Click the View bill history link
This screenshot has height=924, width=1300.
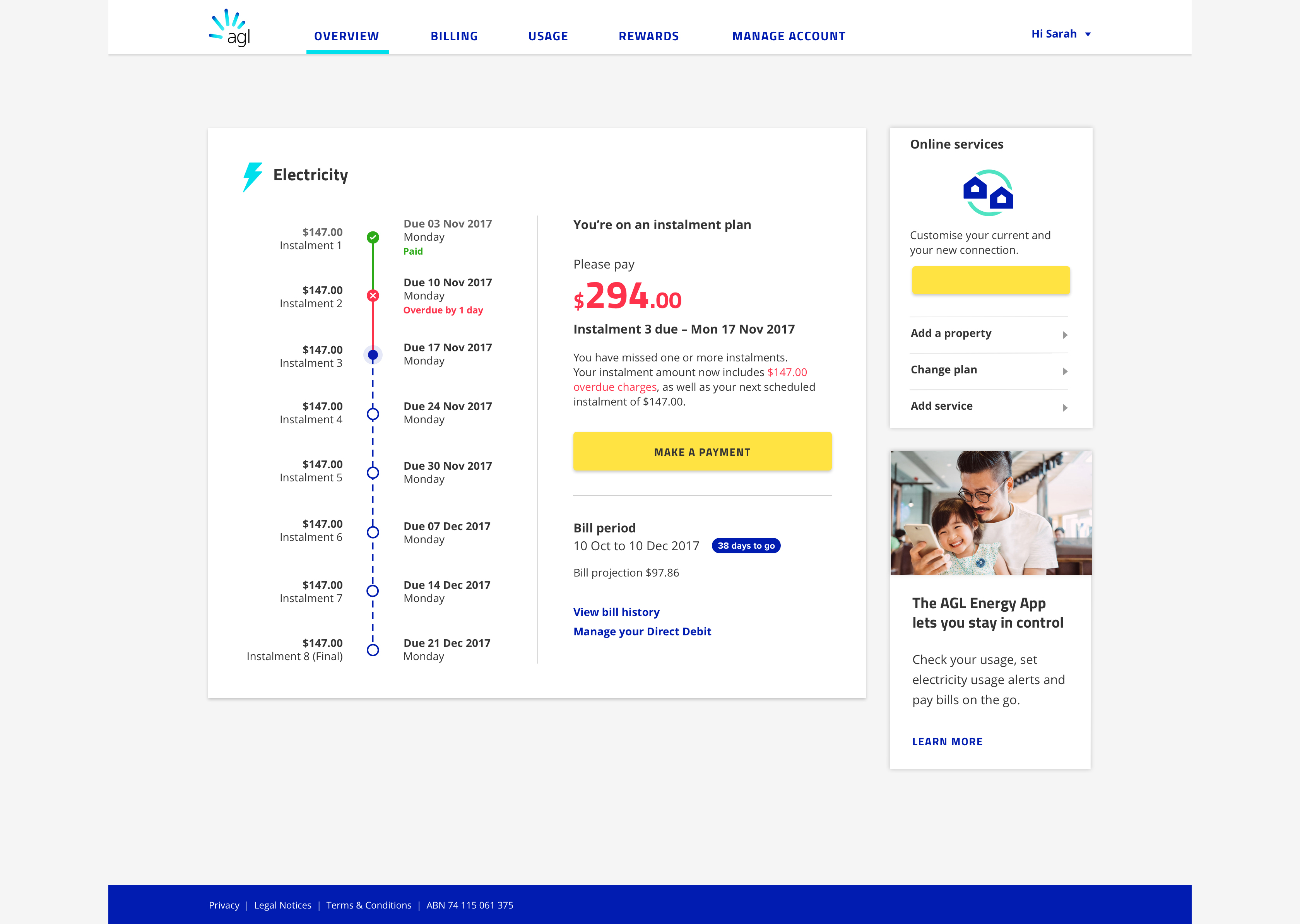coord(616,611)
